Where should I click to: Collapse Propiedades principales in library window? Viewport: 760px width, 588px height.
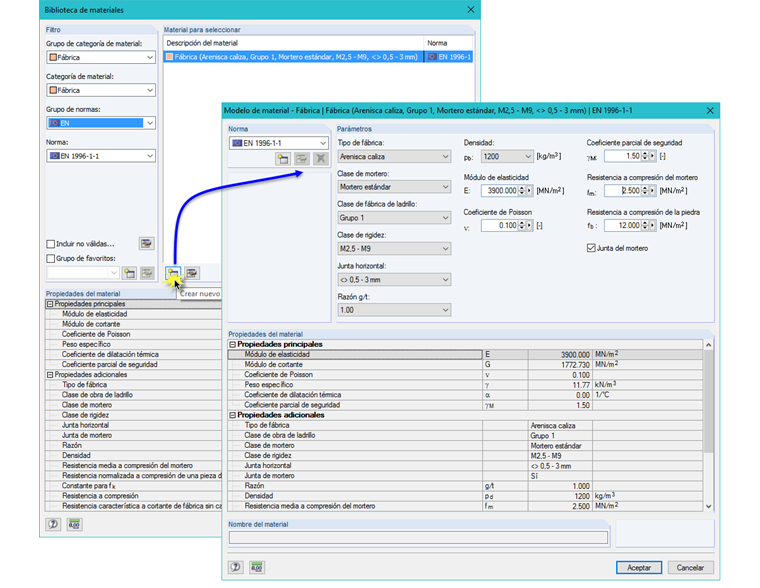click(50, 304)
